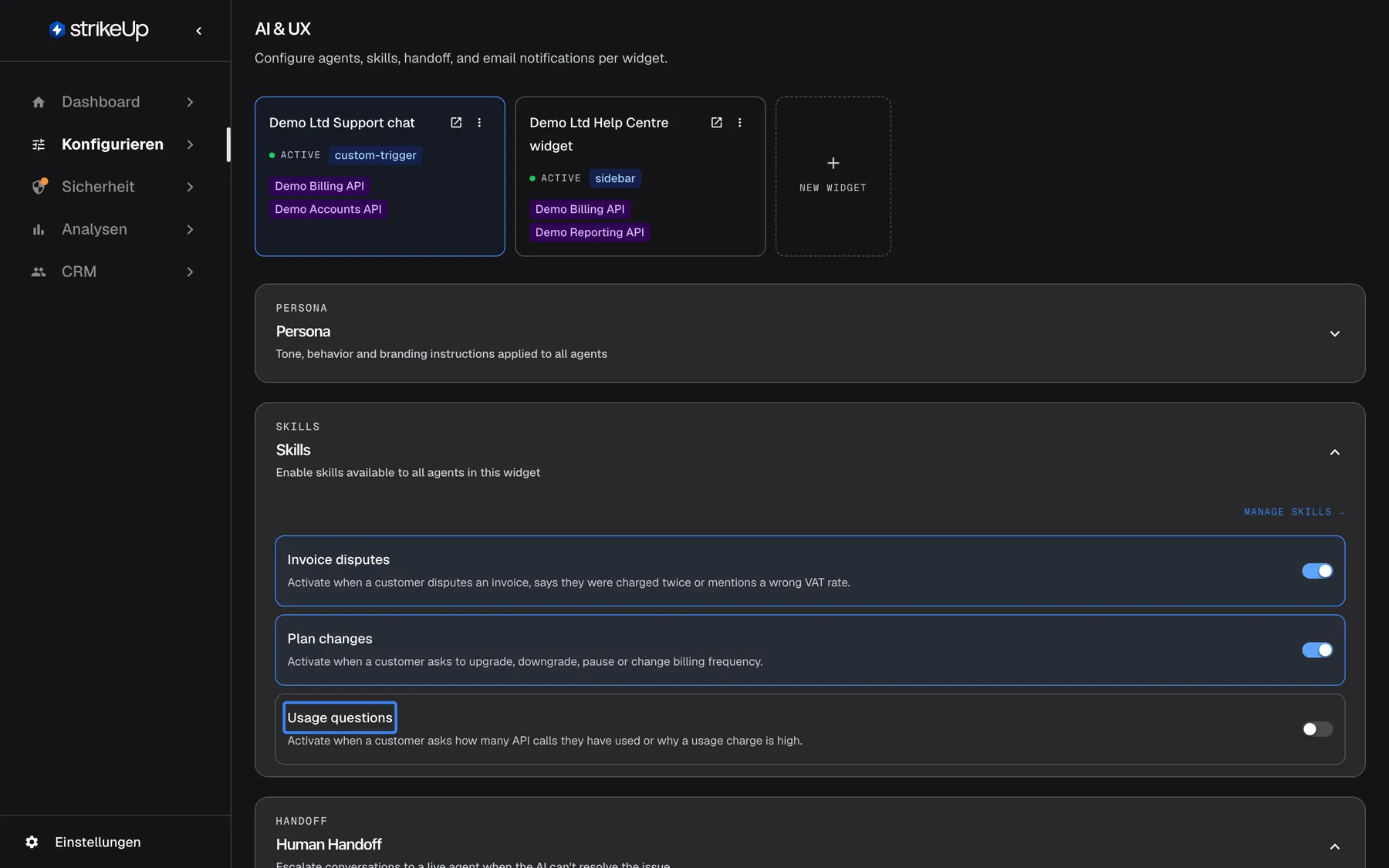Expand the Persona section

pos(1335,333)
